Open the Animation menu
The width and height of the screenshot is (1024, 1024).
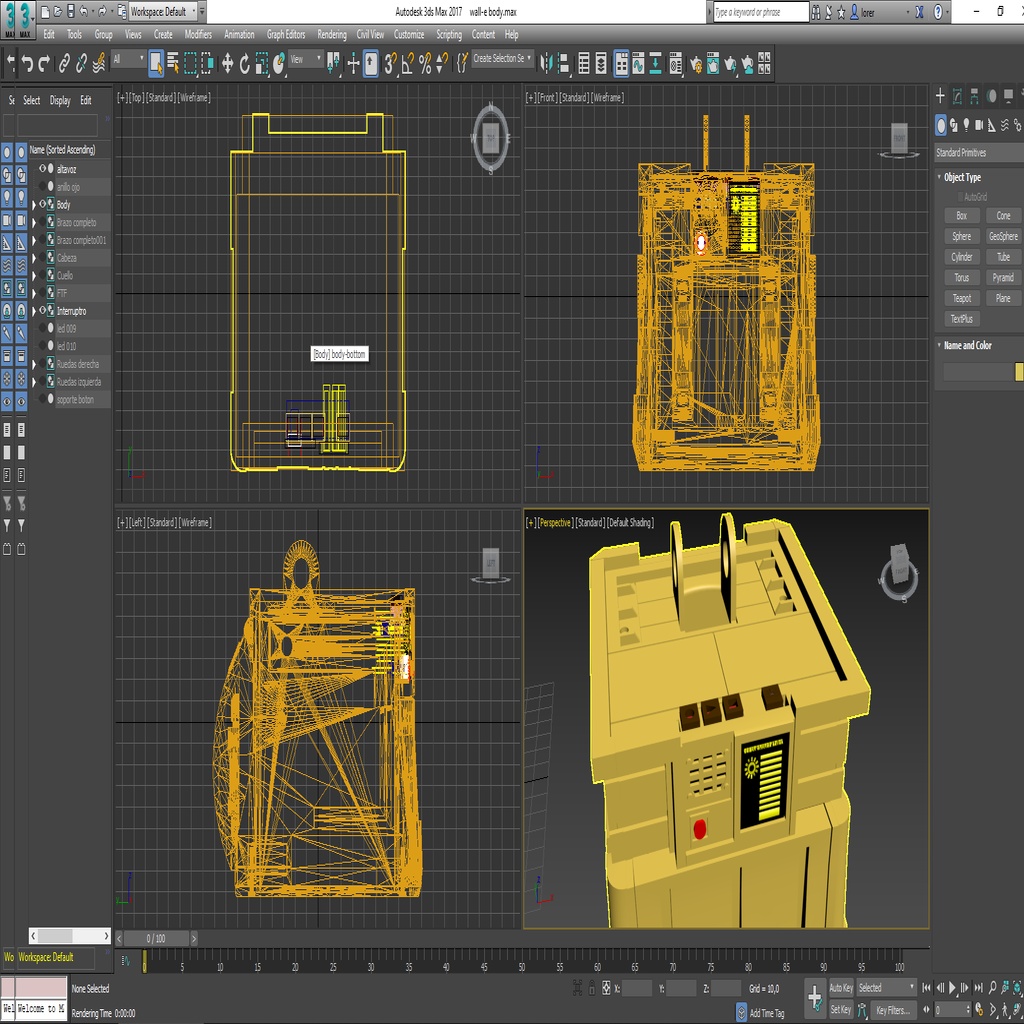(x=239, y=34)
